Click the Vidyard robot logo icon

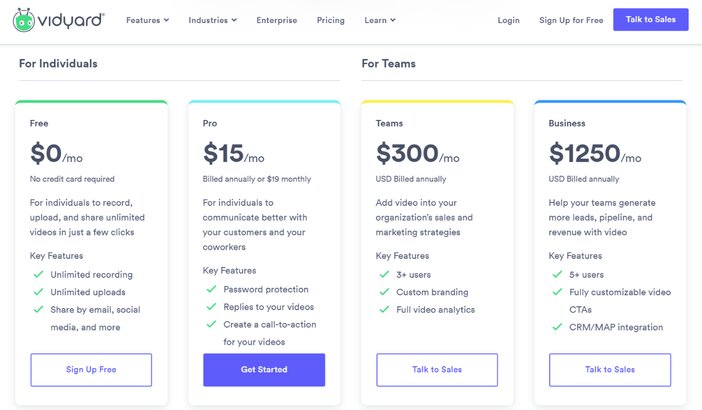(x=24, y=20)
